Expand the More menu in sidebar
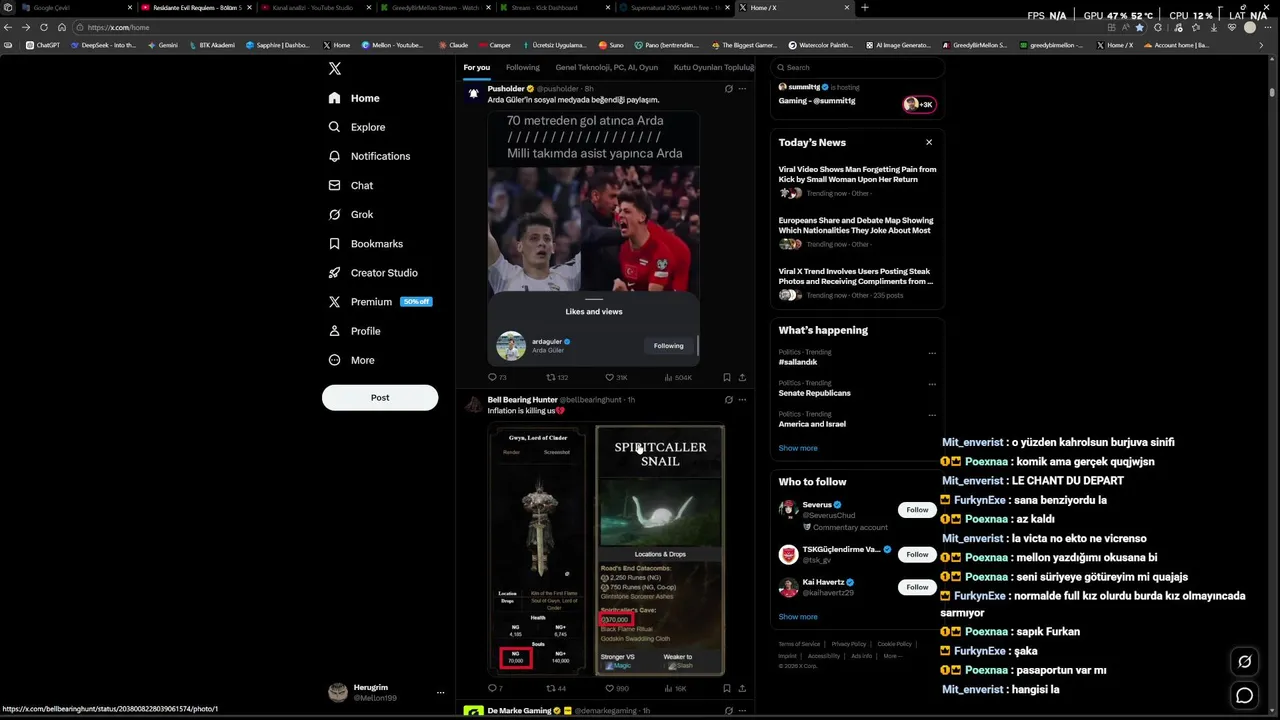The image size is (1280, 720). coord(352,360)
